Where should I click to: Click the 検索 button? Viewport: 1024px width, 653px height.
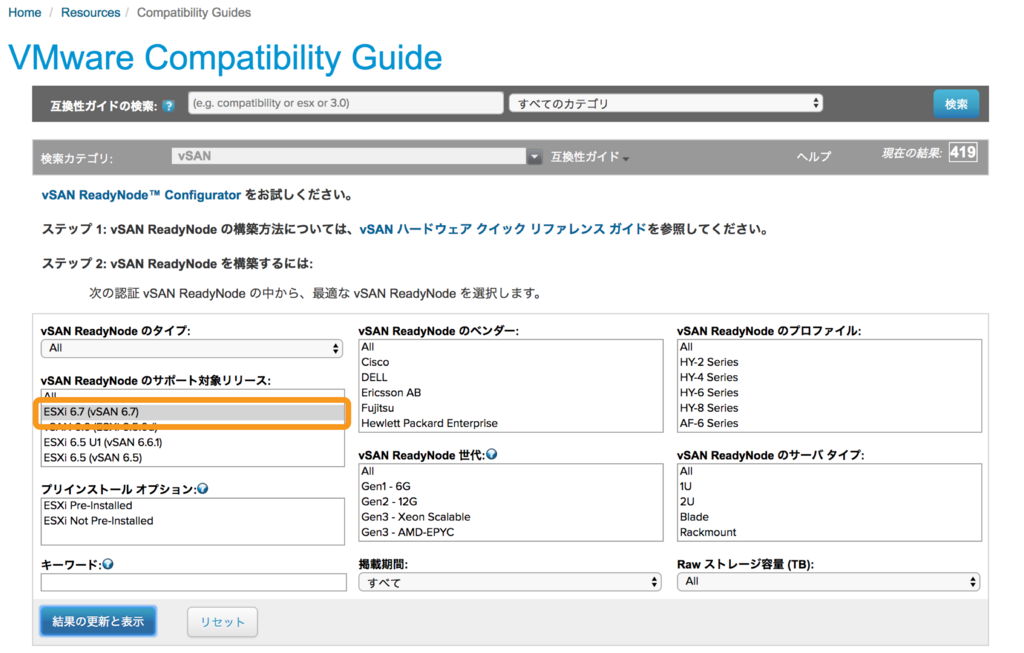(956, 104)
